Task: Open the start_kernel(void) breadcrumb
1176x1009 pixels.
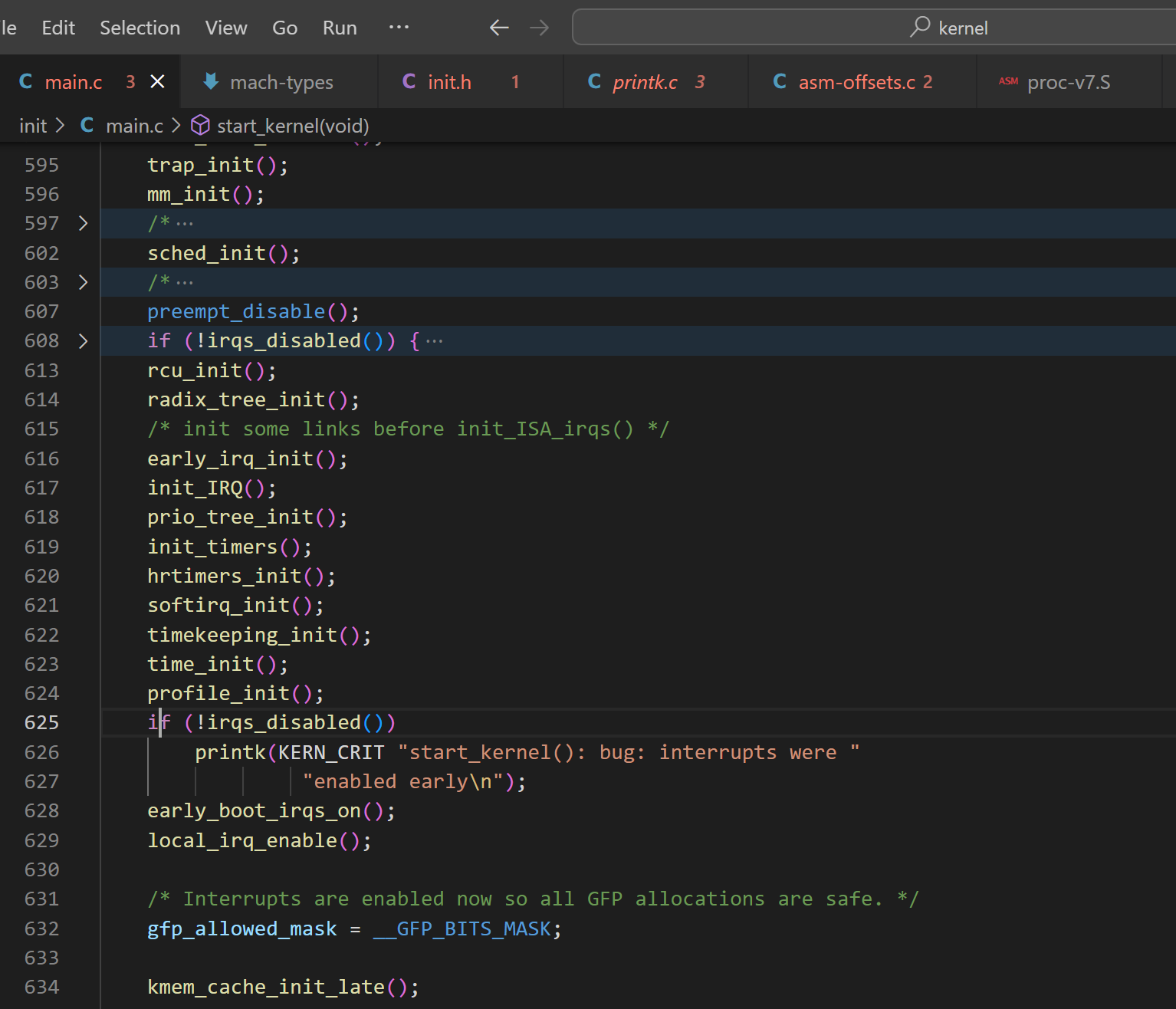Action: pyautogui.click(x=293, y=126)
